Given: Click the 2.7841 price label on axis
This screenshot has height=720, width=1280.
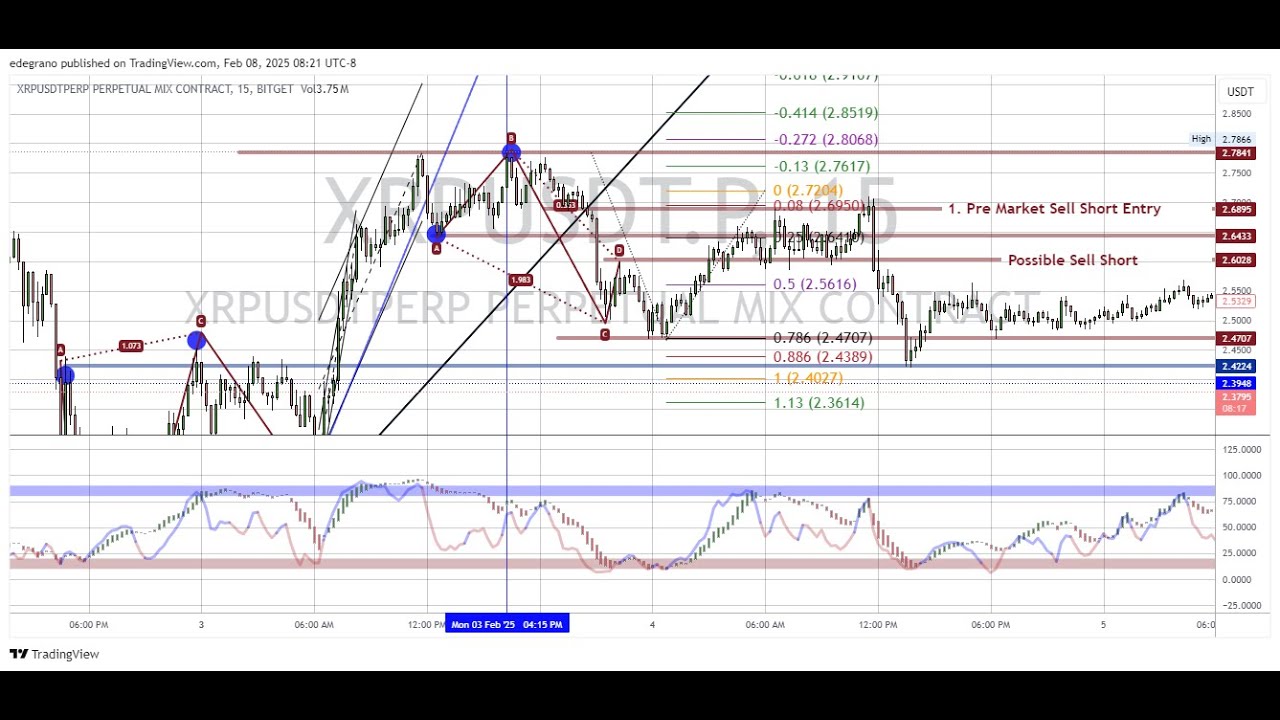Looking at the screenshot, I should (1236, 153).
